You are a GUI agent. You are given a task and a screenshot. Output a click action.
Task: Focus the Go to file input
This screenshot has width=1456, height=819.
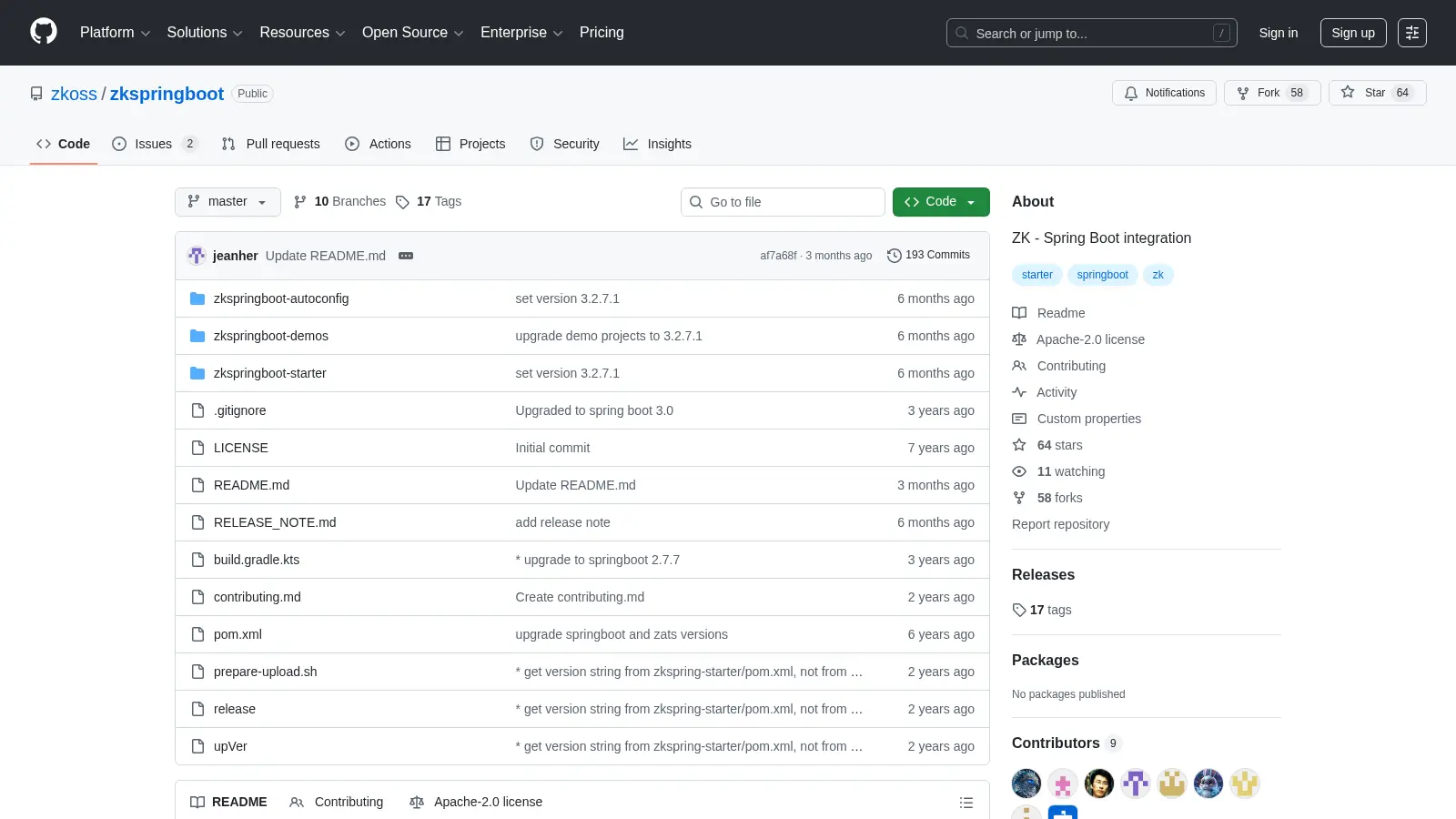[783, 202]
